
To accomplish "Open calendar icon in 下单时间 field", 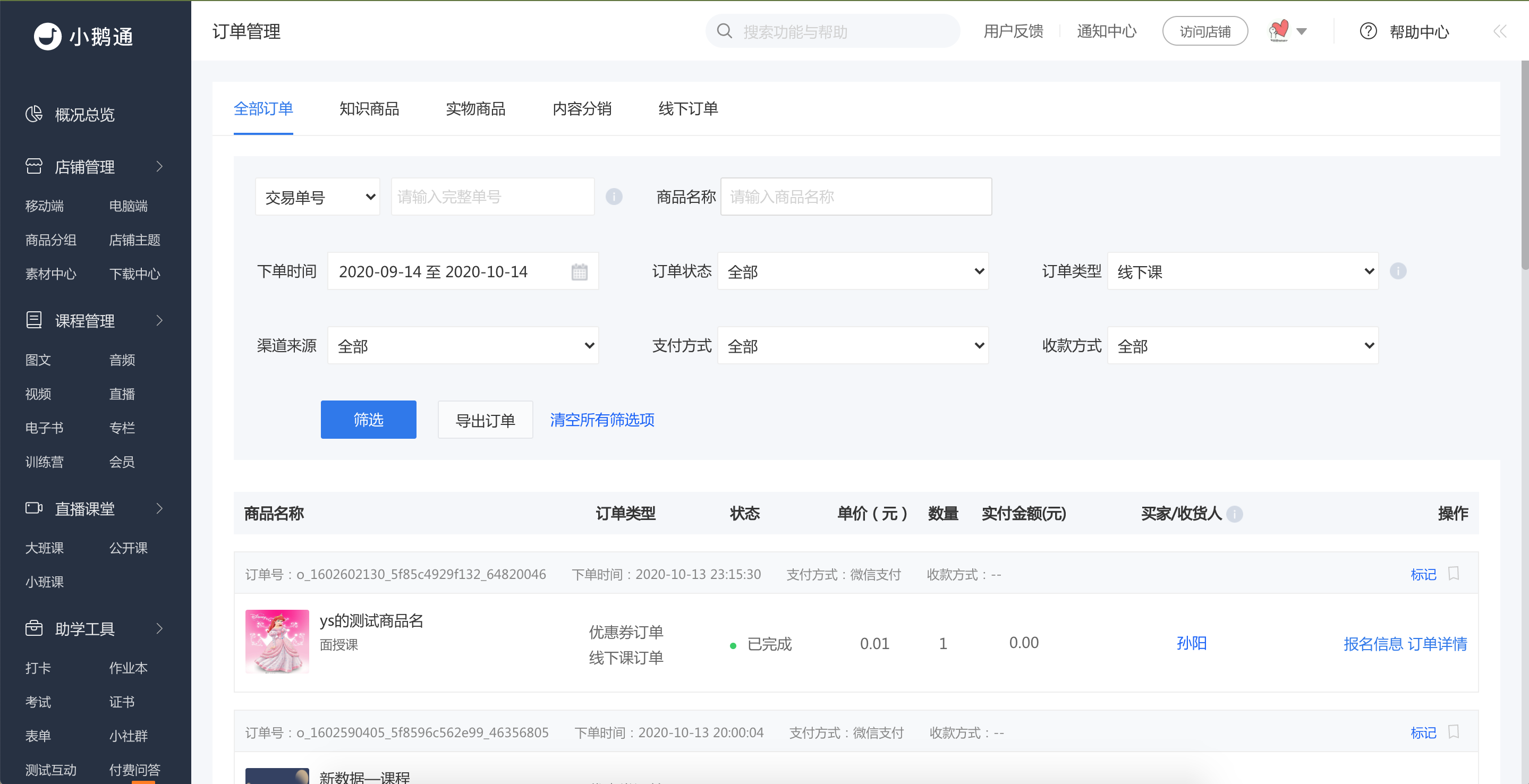I will 579,272.
